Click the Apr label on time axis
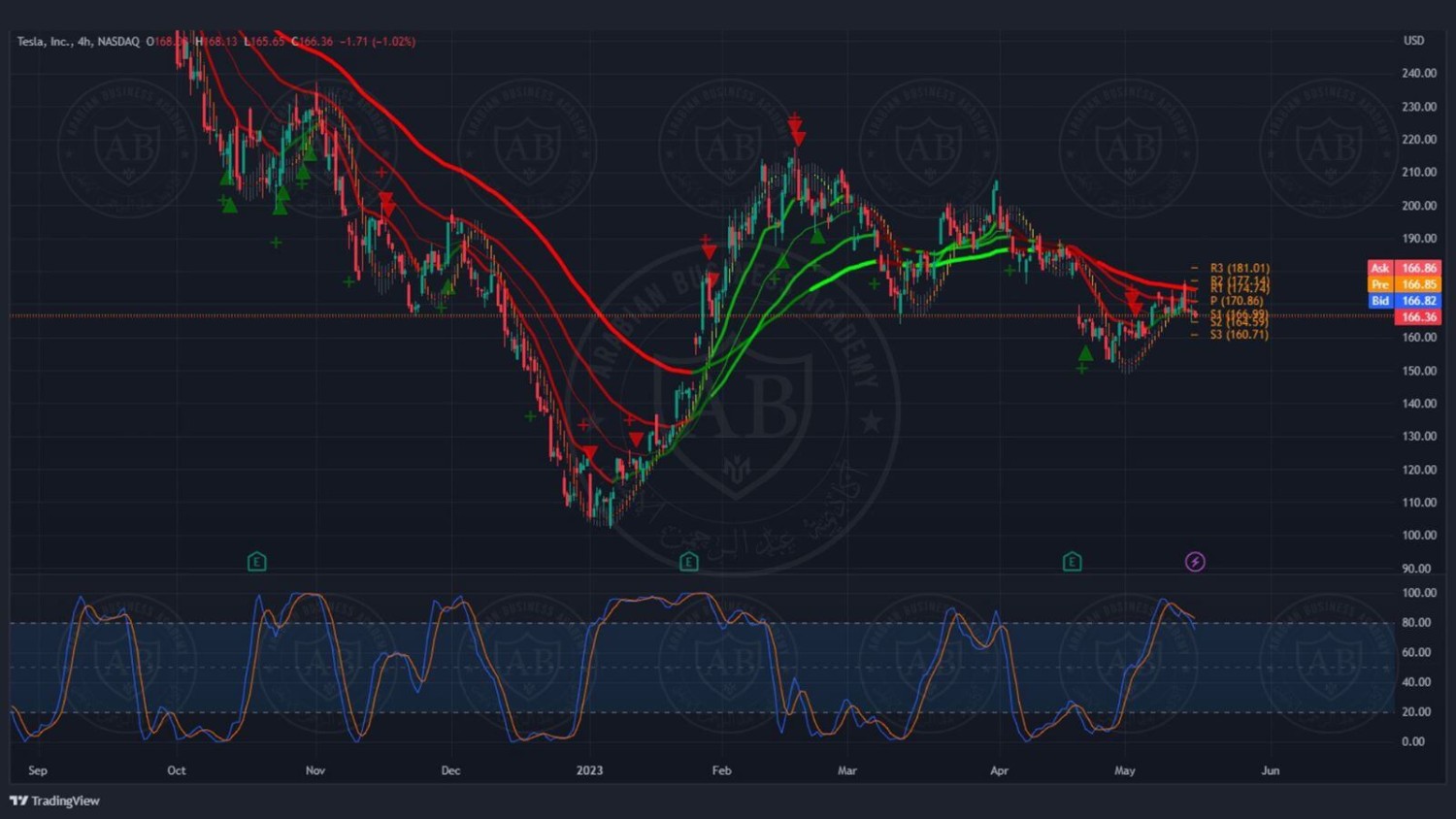This screenshot has height=819, width=1456. pos(999,770)
